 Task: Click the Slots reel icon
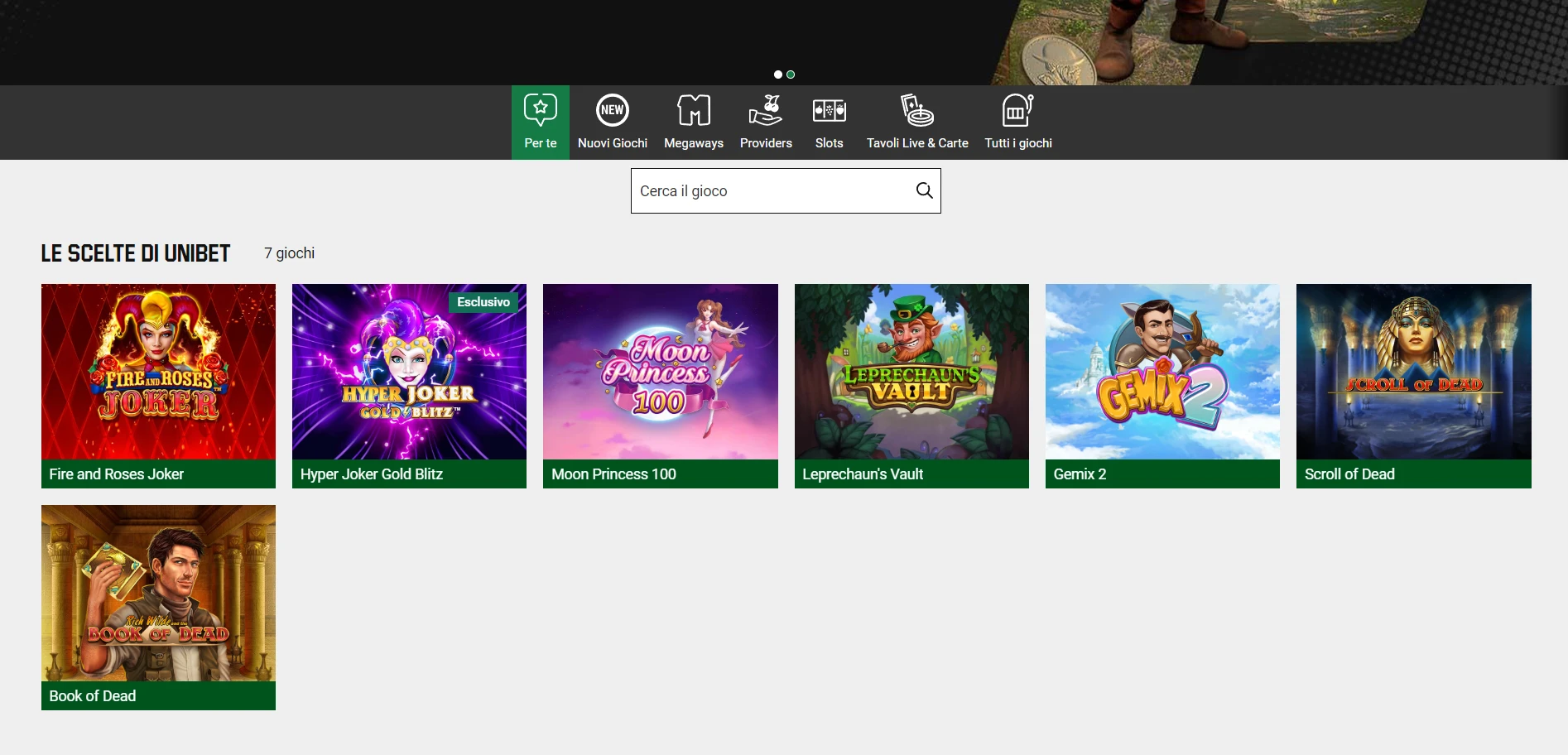pyautogui.click(x=829, y=110)
